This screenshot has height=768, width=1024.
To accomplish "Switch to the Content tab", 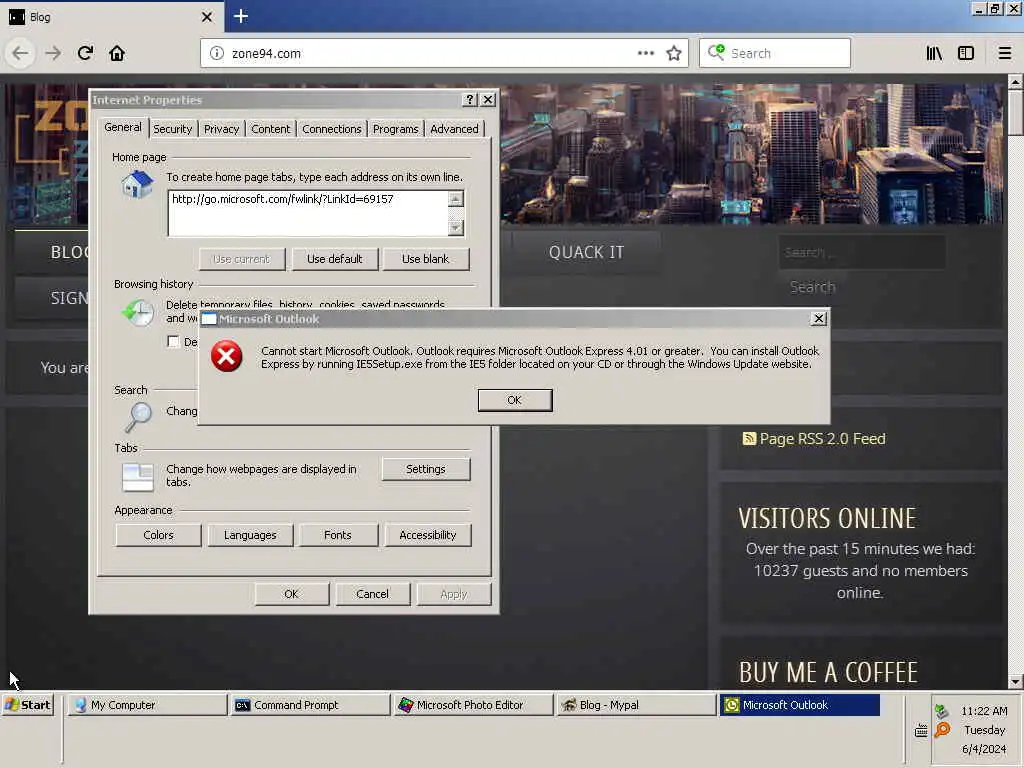I will coord(270,129).
